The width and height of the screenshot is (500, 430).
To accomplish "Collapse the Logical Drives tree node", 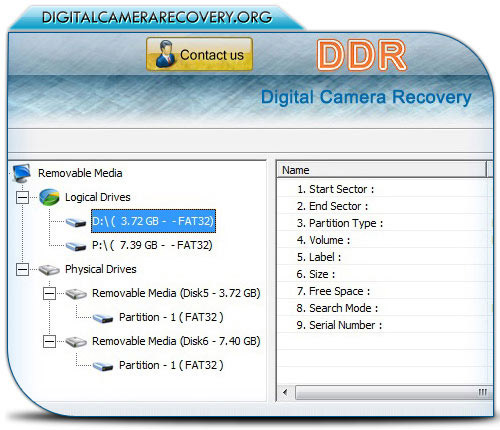I will click(x=22, y=197).
